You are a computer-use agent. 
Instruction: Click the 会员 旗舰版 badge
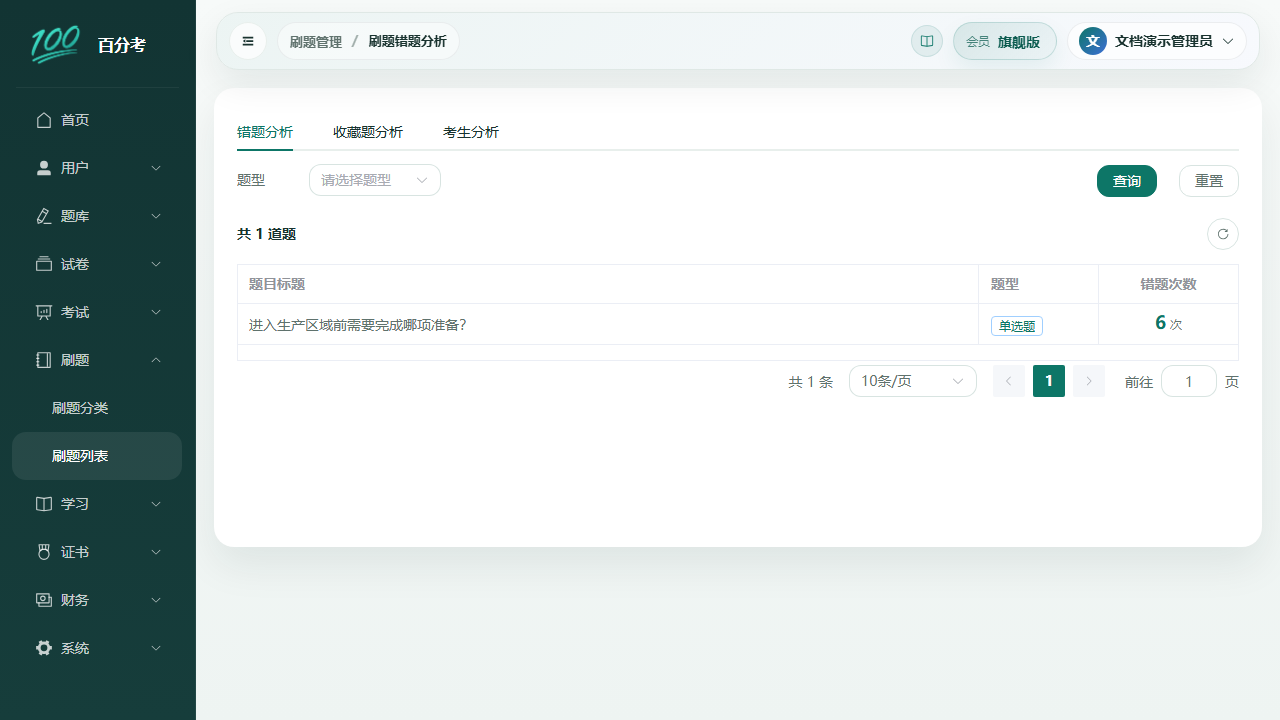click(x=1005, y=41)
